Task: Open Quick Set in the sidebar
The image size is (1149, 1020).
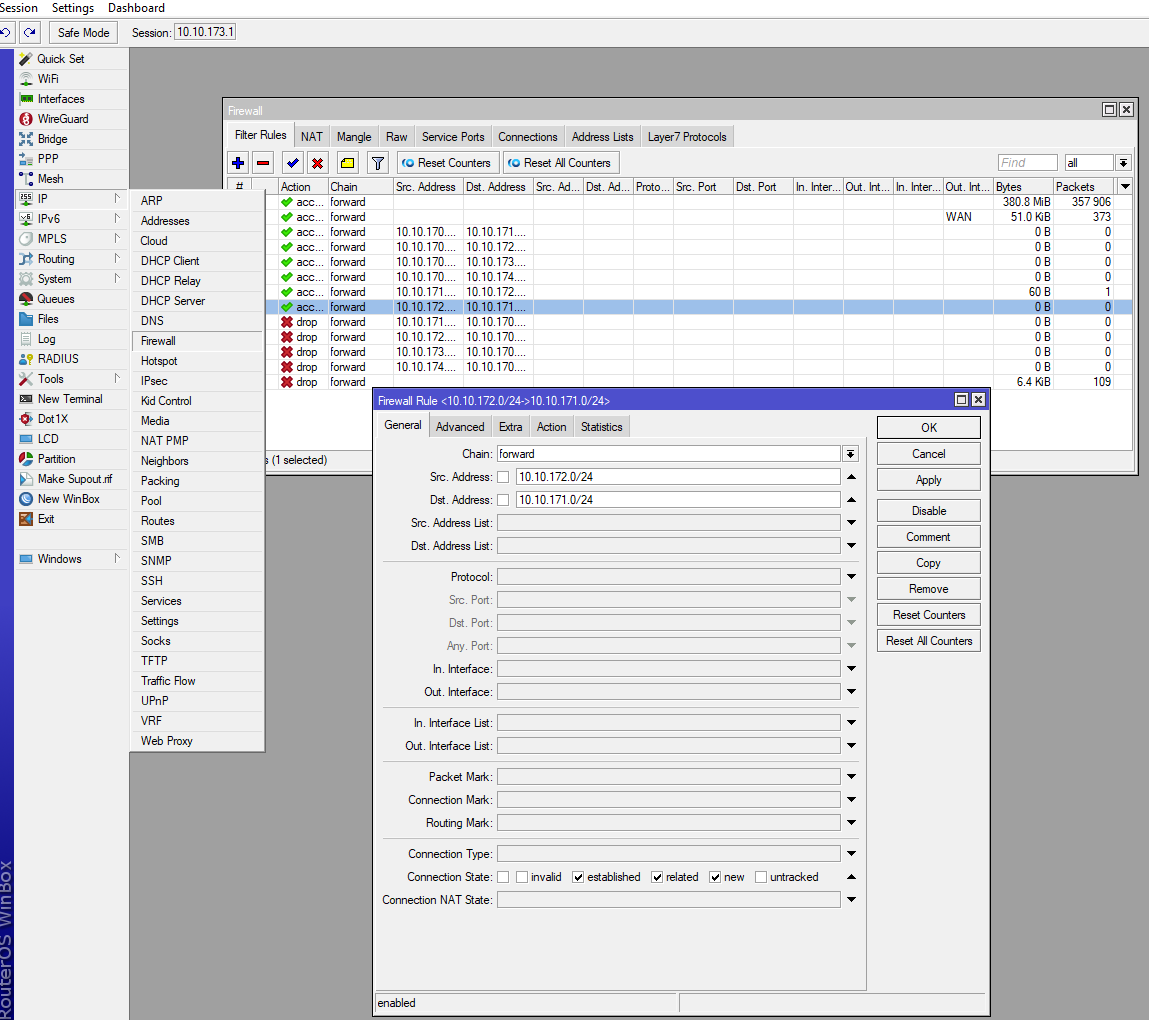Action: point(60,59)
